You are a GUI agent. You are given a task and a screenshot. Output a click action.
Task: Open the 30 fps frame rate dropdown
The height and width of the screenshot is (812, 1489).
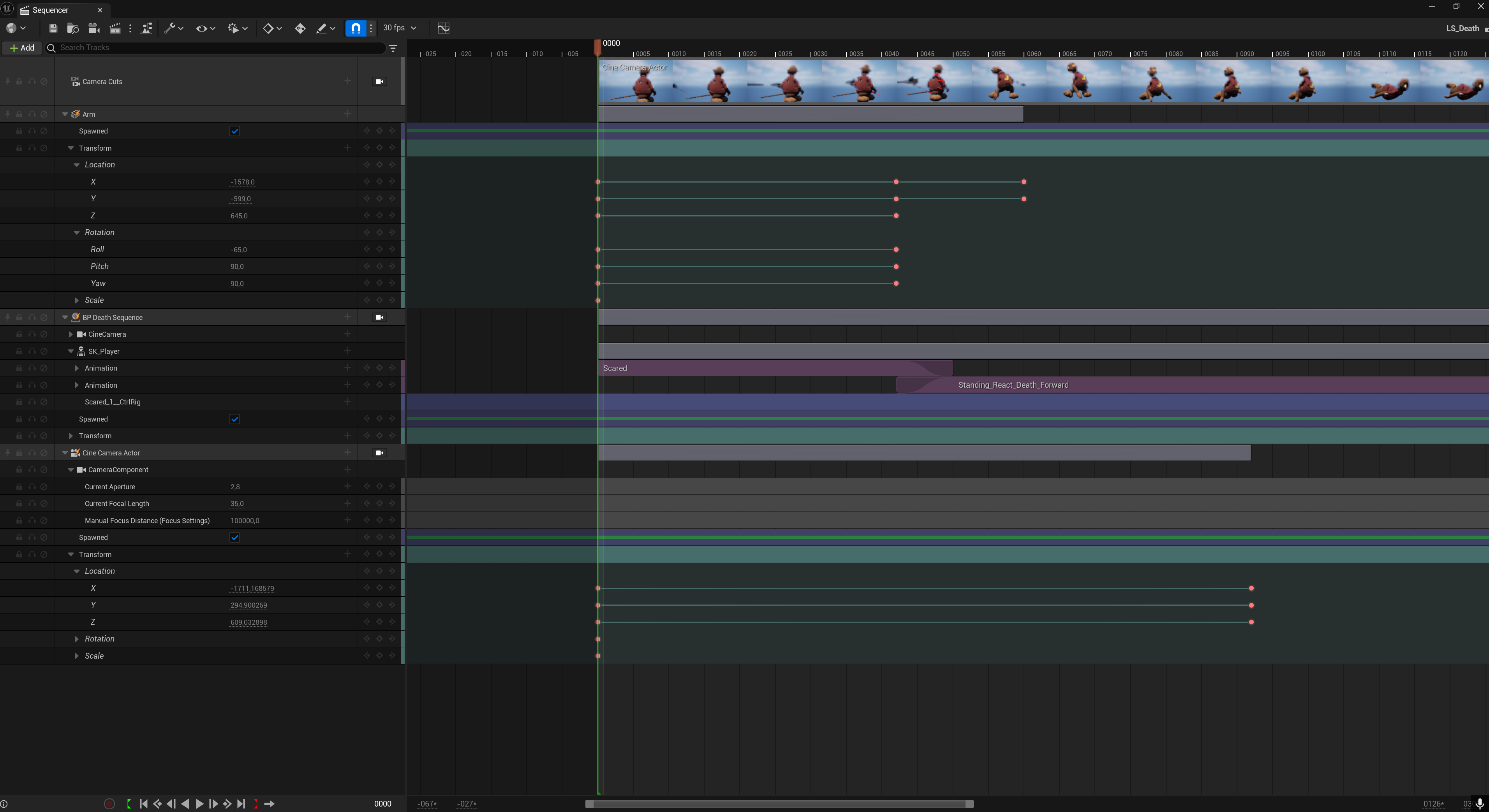tap(400, 28)
